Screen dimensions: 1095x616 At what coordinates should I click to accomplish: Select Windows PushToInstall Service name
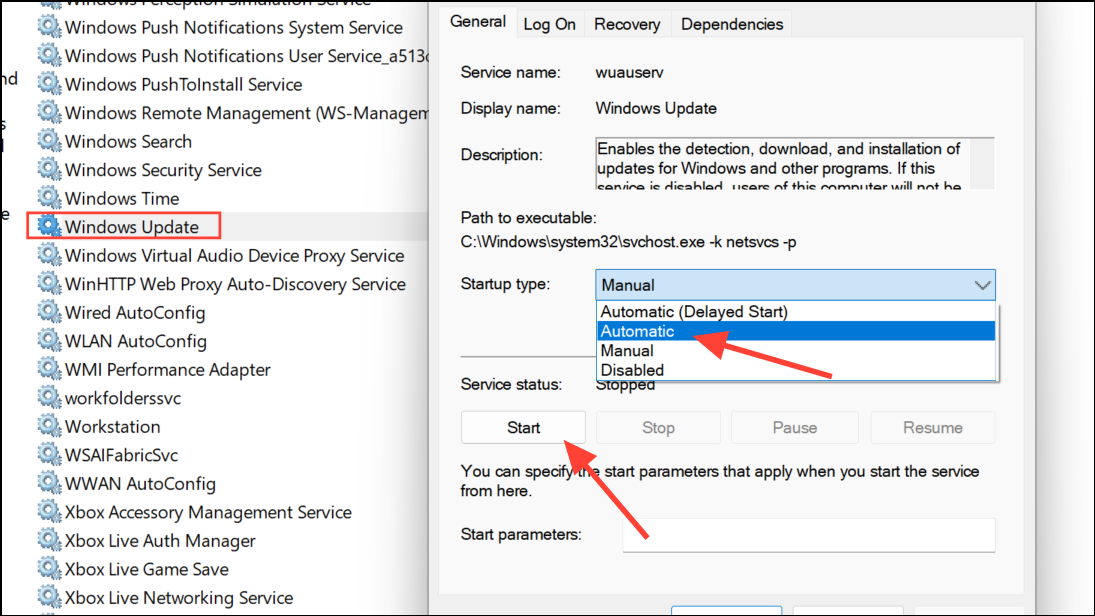tap(184, 85)
